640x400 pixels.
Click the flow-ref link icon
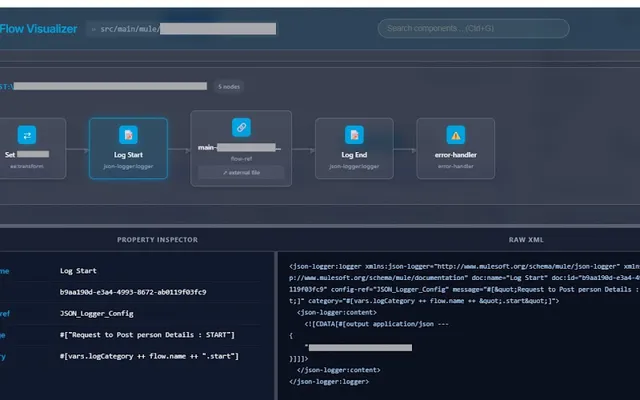click(241, 127)
